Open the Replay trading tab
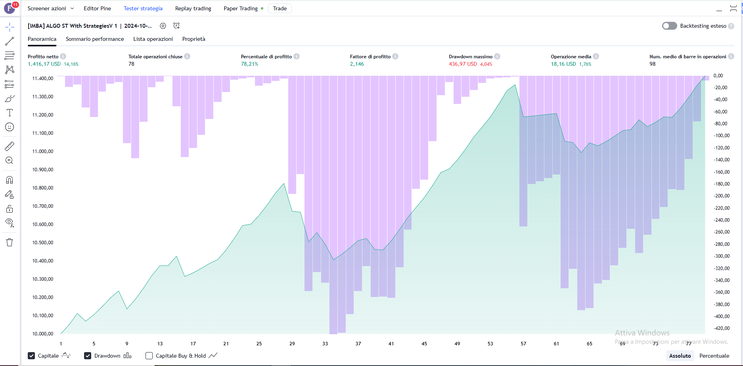743x366 pixels. (193, 9)
